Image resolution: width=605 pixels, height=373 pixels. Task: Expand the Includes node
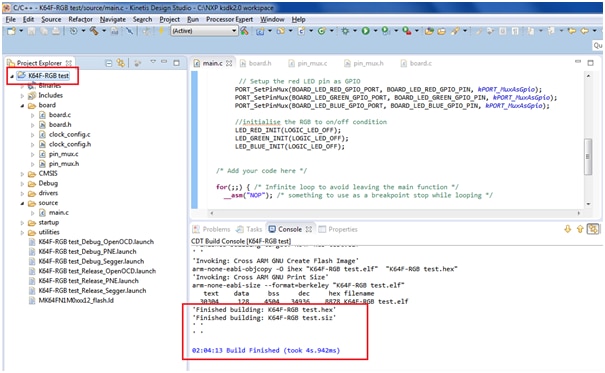22,96
